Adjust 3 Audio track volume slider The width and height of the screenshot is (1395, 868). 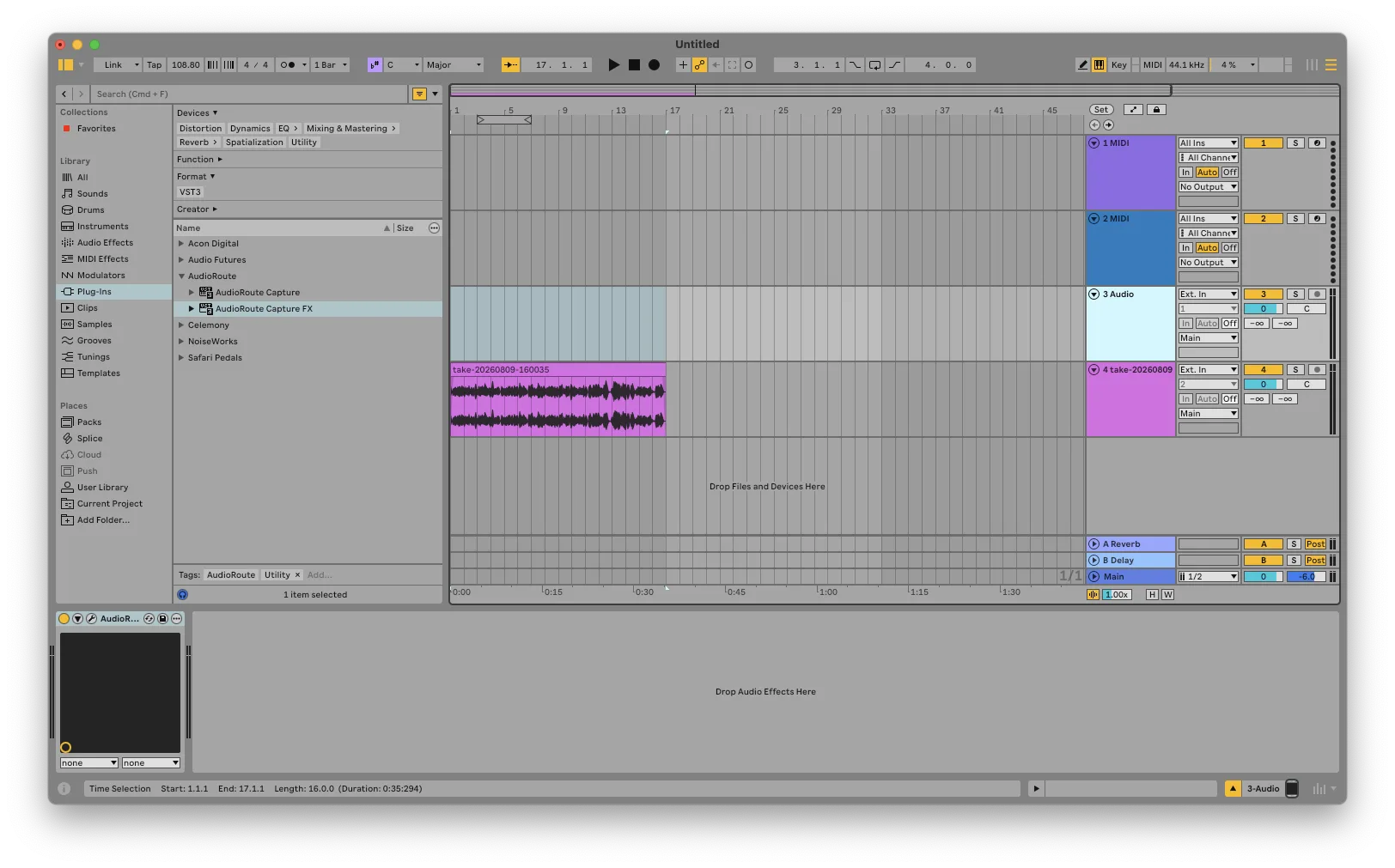pos(1263,309)
